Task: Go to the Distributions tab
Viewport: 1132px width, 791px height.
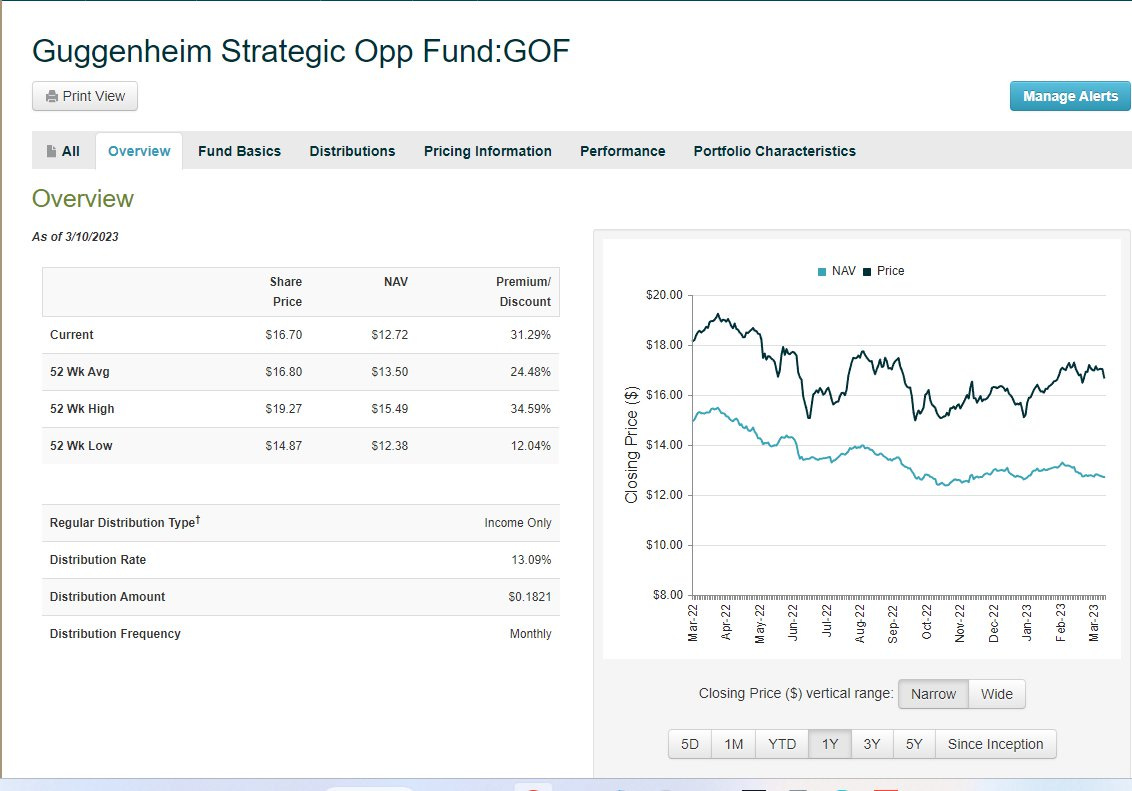Action: [352, 151]
